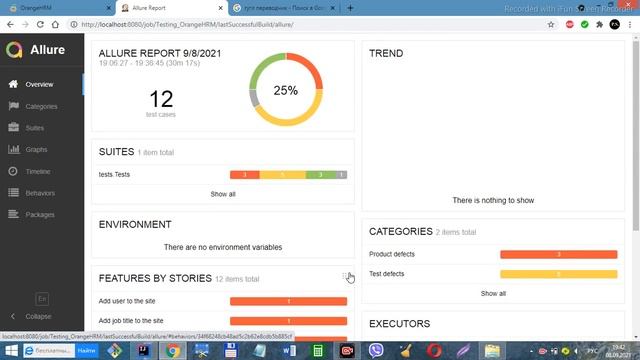Viewport: 640px width, 360px height.
Task: Go back with the browser back arrow
Action: pyautogui.click(x=10, y=24)
